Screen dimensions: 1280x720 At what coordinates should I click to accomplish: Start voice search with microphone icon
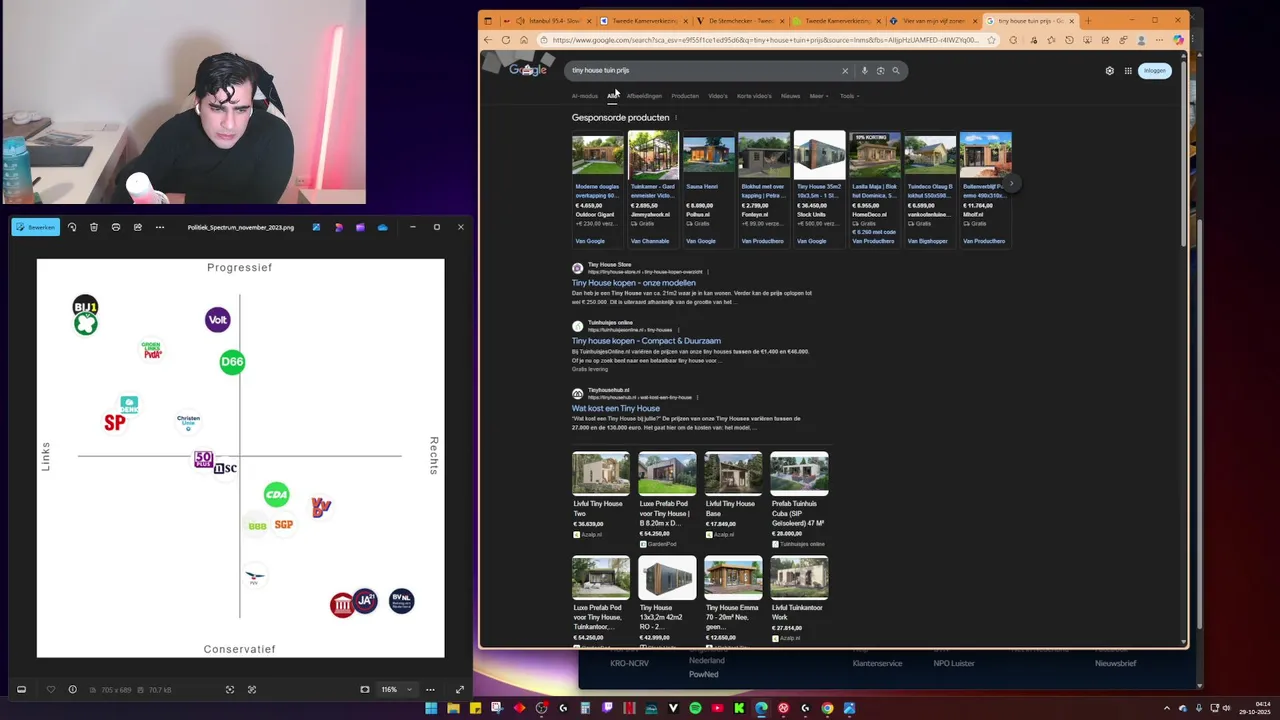click(x=865, y=71)
